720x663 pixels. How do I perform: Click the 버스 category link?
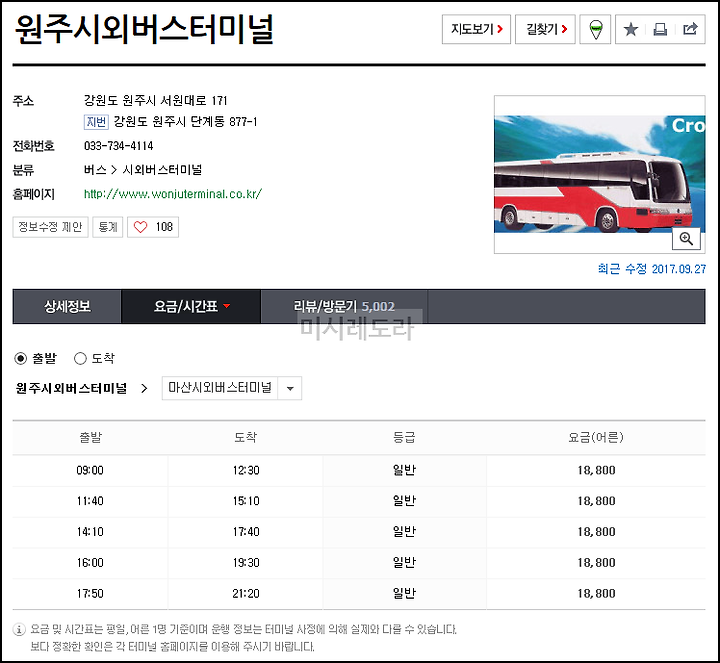click(95, 170)
